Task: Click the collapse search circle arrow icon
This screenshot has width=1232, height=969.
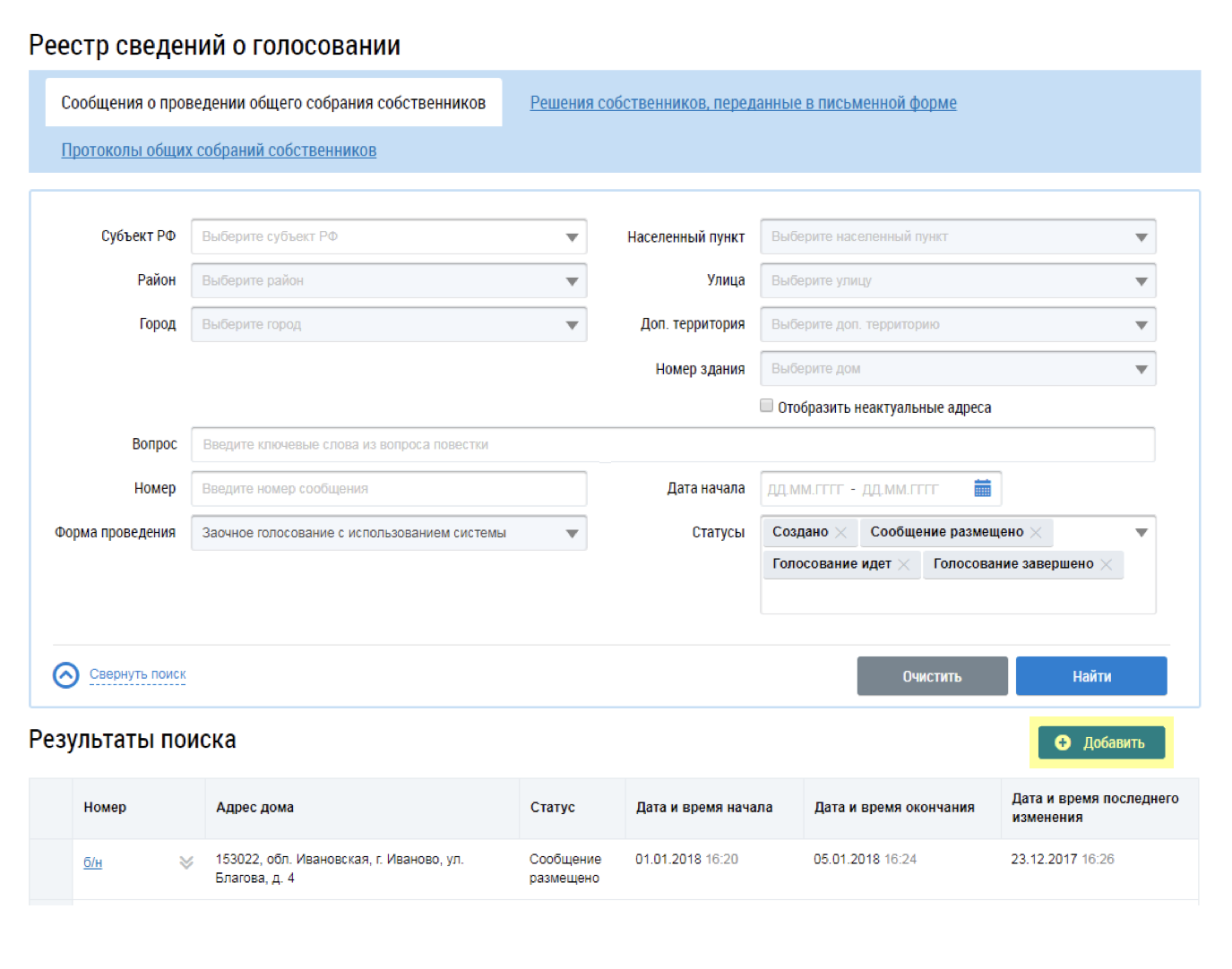Action: 66,674
